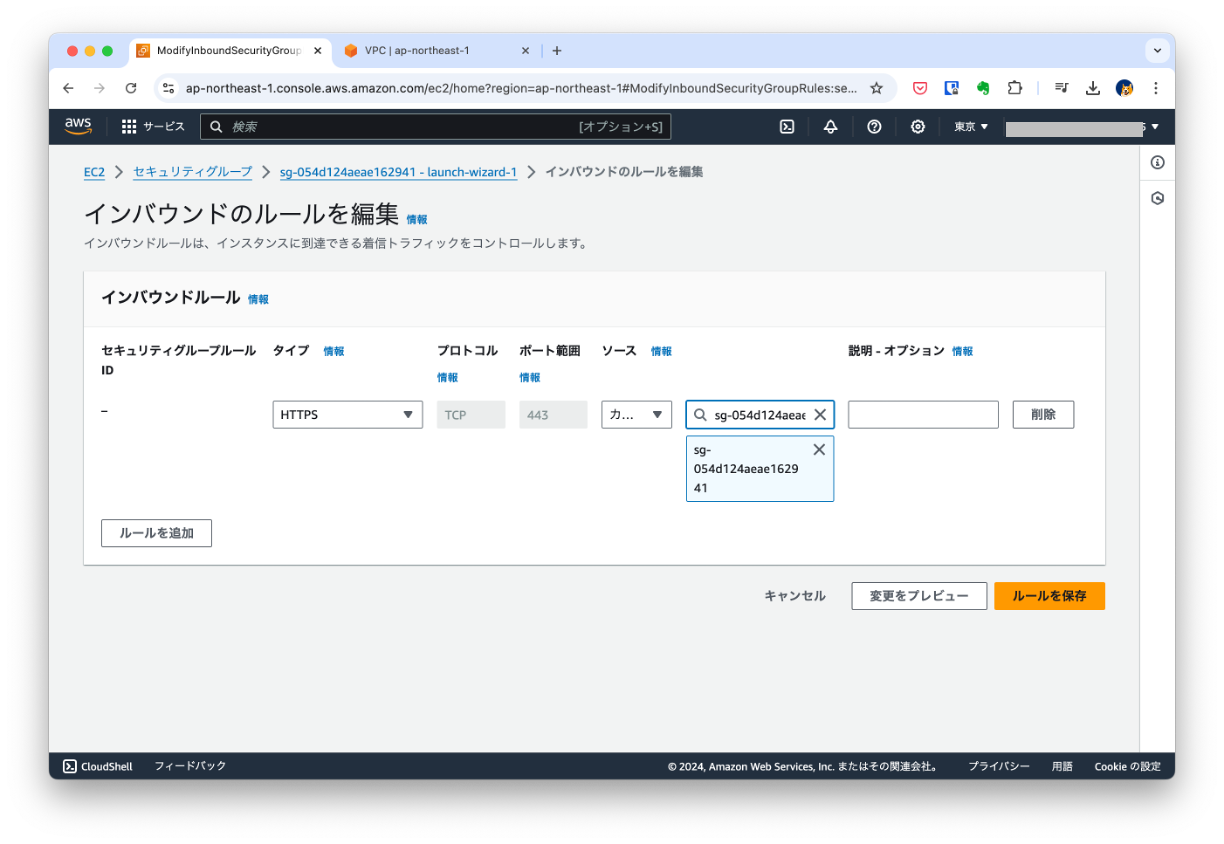1224x844 pixels.
Task: Focus the source security group search field
Action: [760, 415]
